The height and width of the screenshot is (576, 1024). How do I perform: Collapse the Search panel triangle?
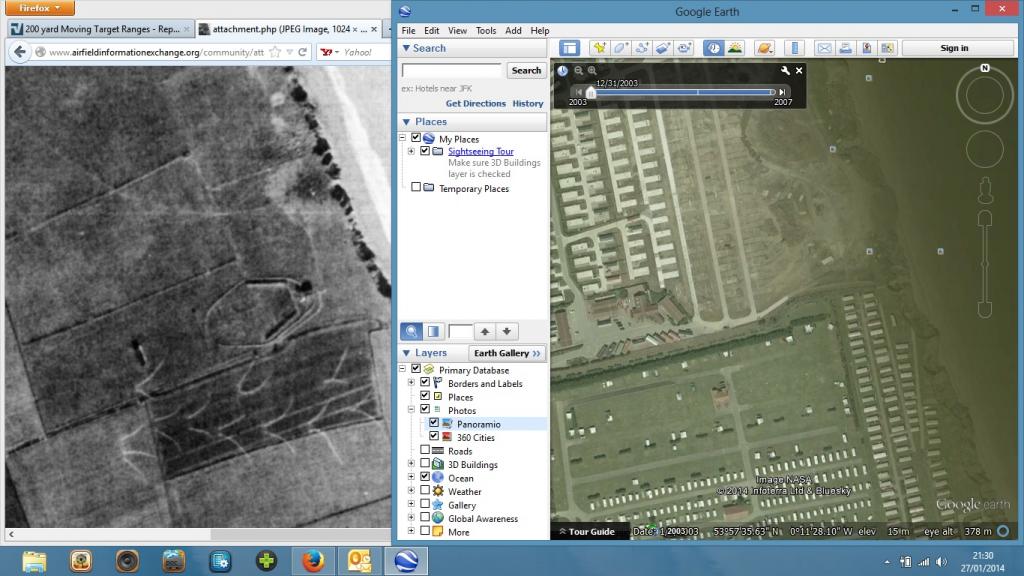point(406,48)
